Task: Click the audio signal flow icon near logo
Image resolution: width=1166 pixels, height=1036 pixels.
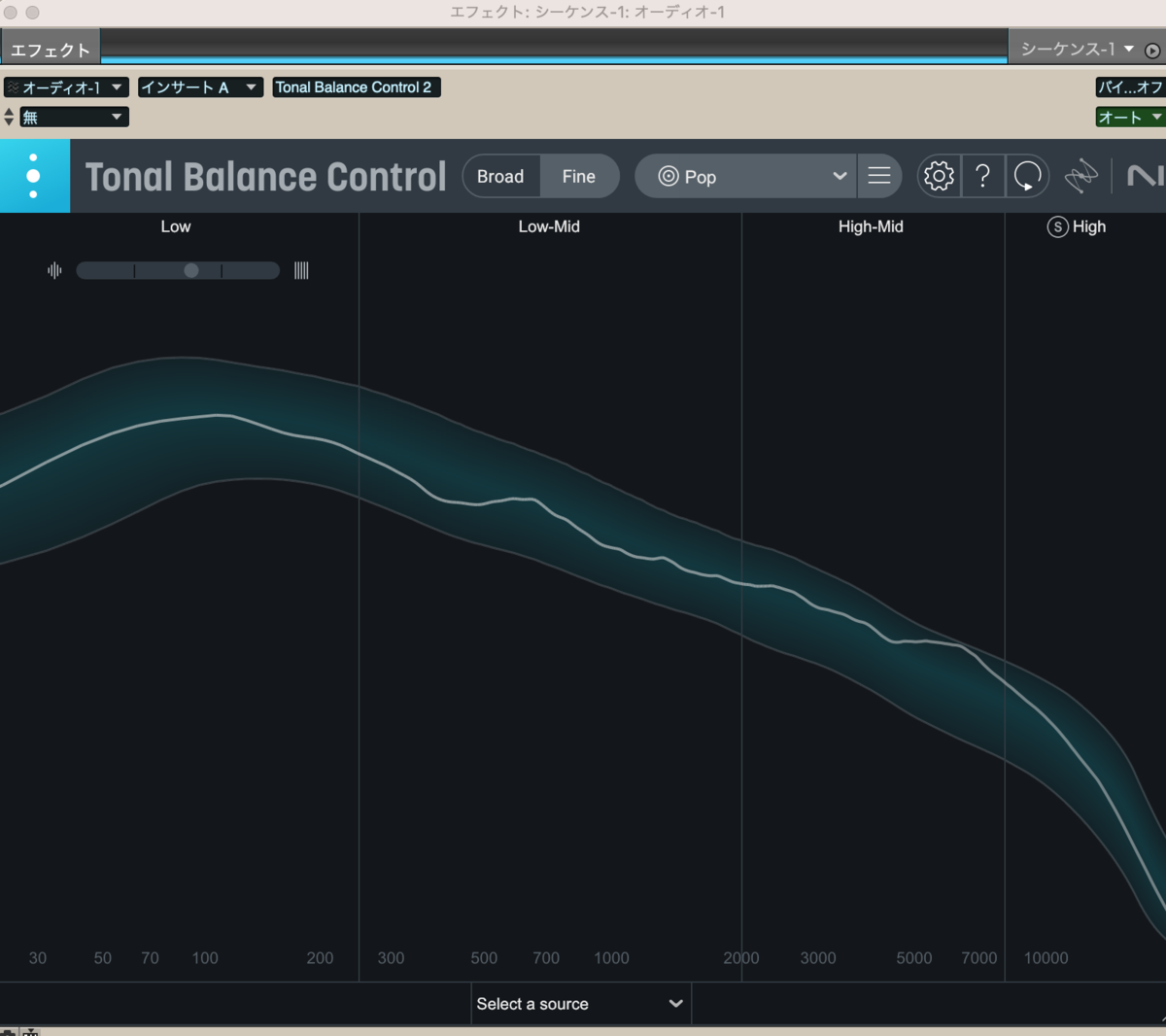Action: pos(1081,176)
